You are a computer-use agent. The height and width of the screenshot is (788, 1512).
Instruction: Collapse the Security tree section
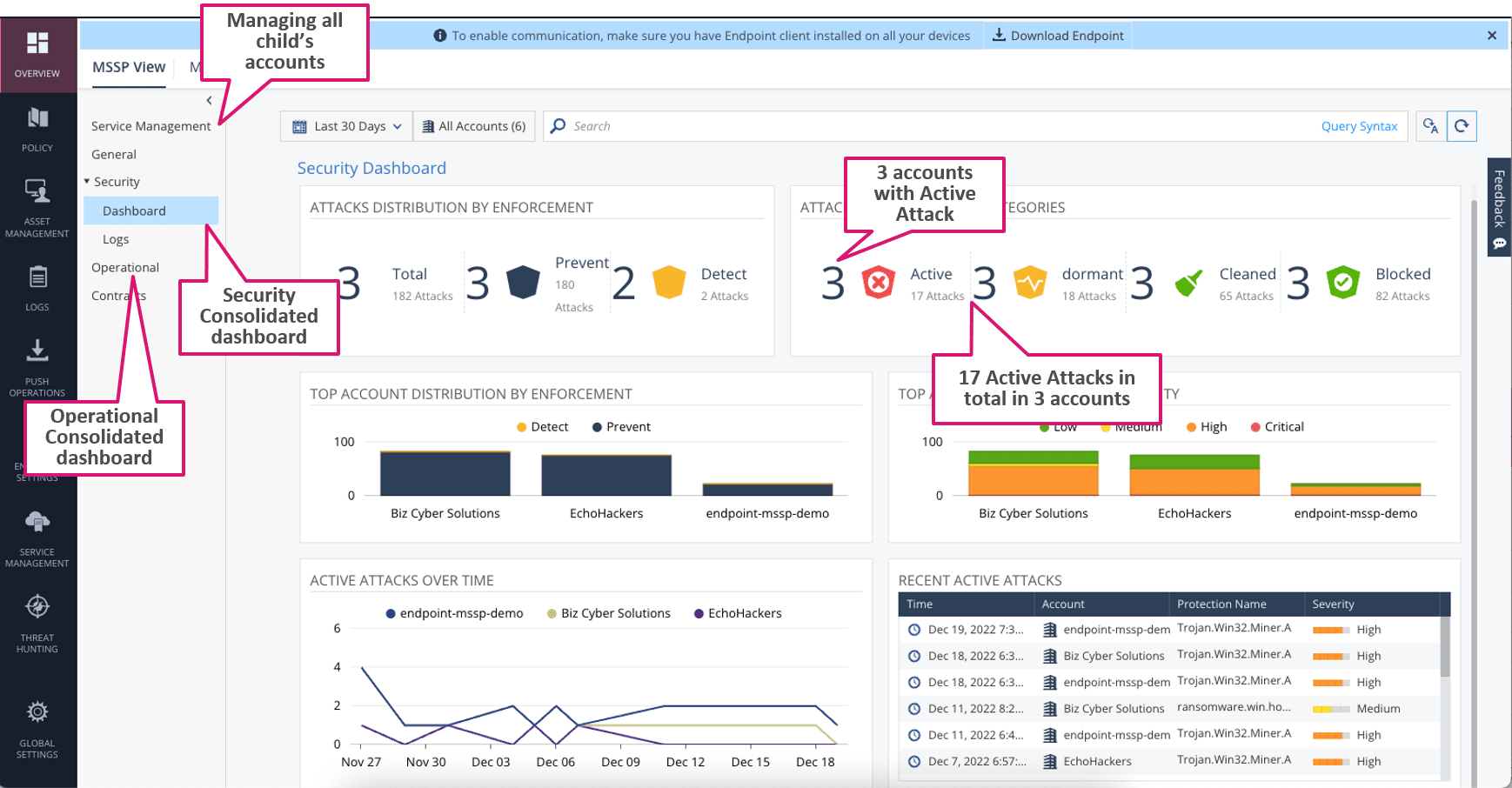[87, 182]
